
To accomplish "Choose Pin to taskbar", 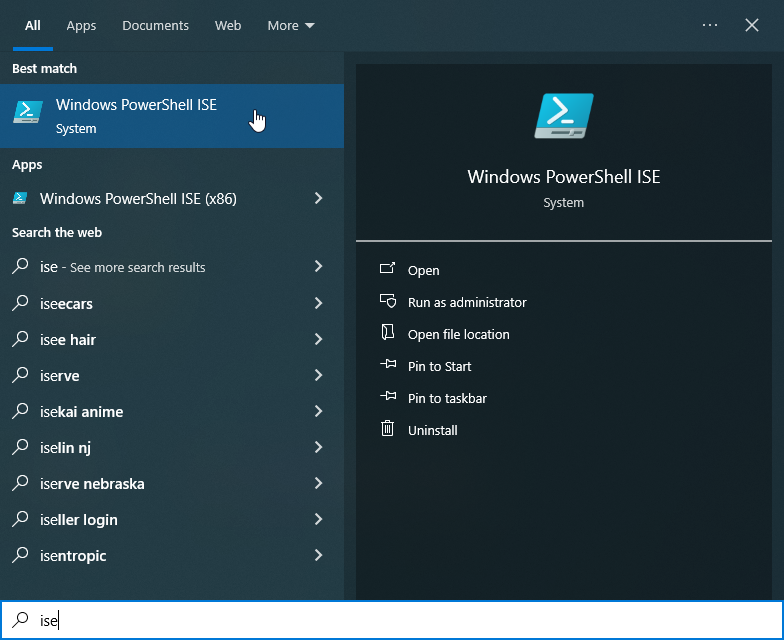I will 447,398.
